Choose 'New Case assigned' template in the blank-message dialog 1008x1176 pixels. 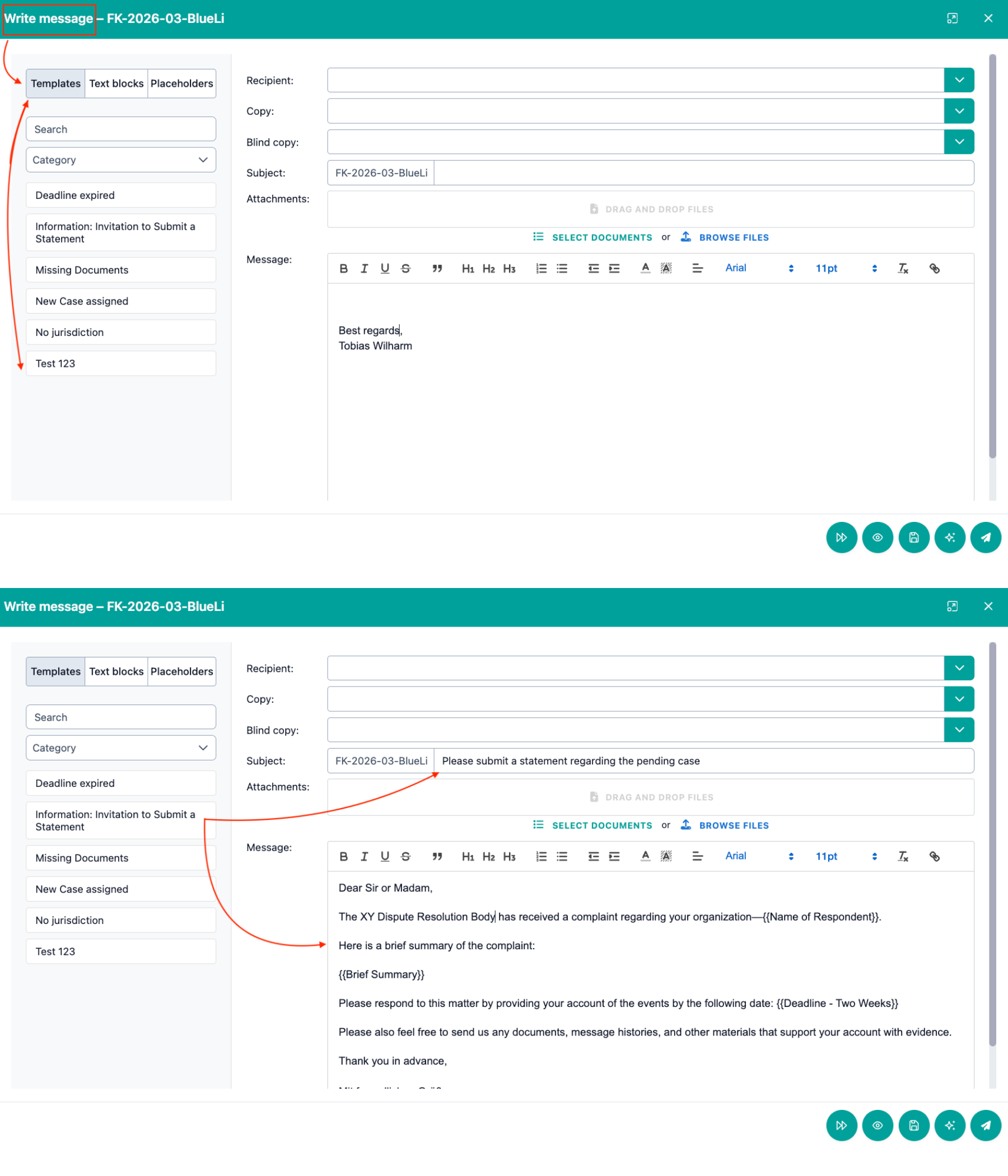[121, 301]
